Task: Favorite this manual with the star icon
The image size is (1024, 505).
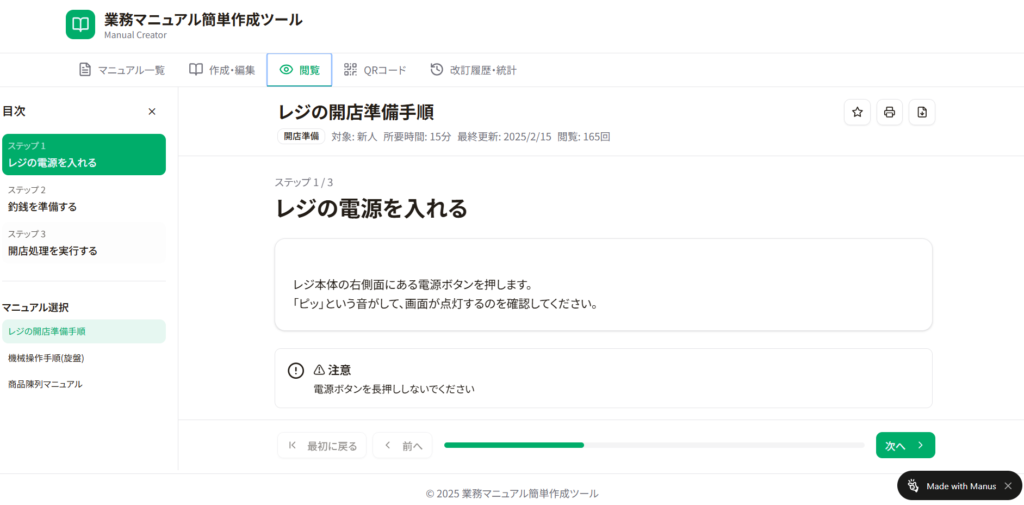Action: tap(857, 113)
